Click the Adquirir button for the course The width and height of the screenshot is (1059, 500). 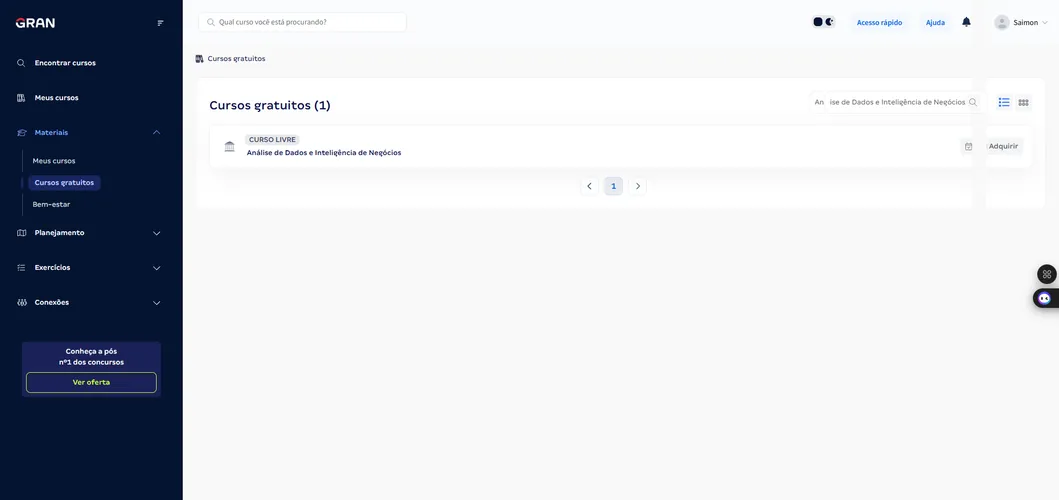[1003, 146]
